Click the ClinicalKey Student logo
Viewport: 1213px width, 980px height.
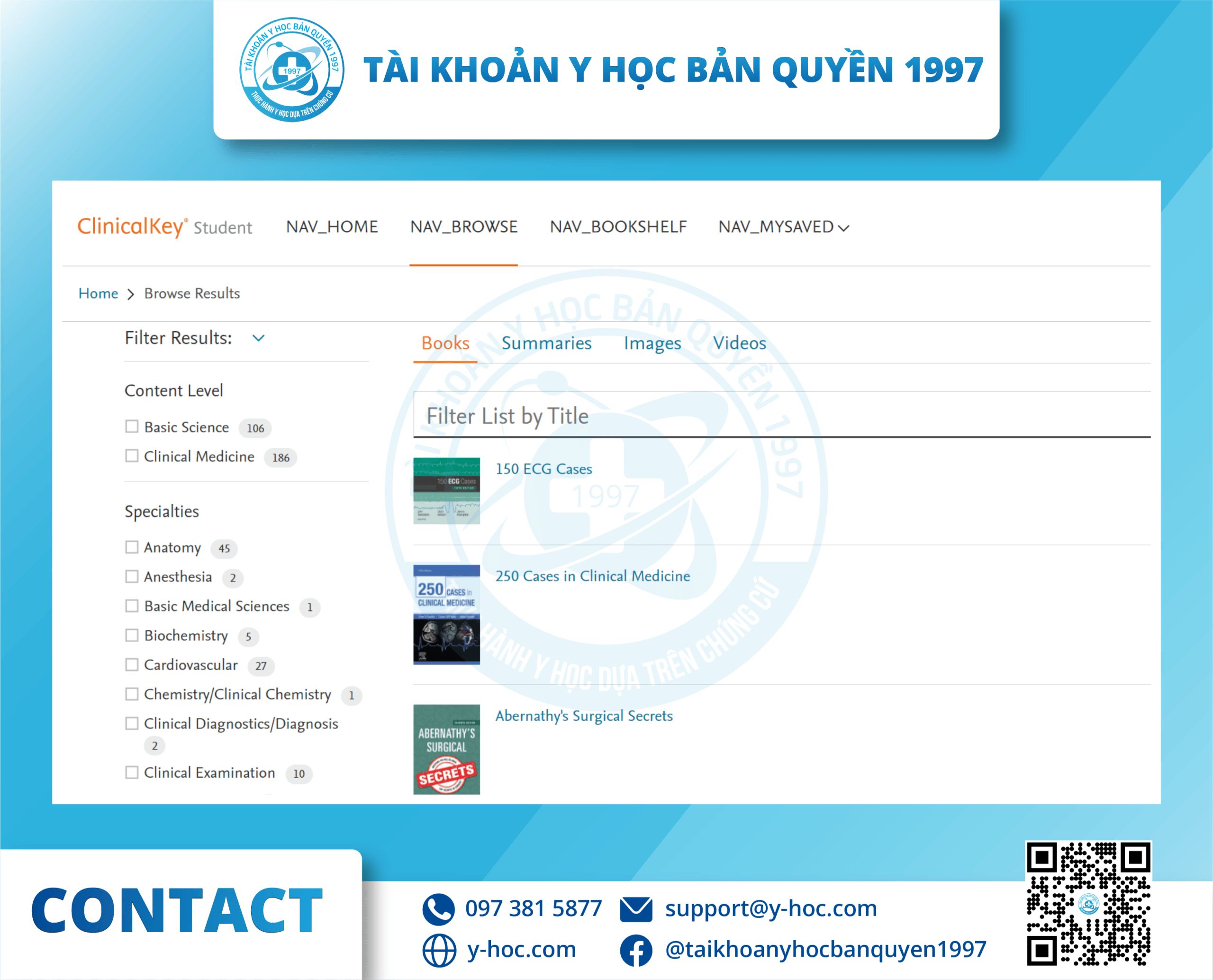[164, 227]
